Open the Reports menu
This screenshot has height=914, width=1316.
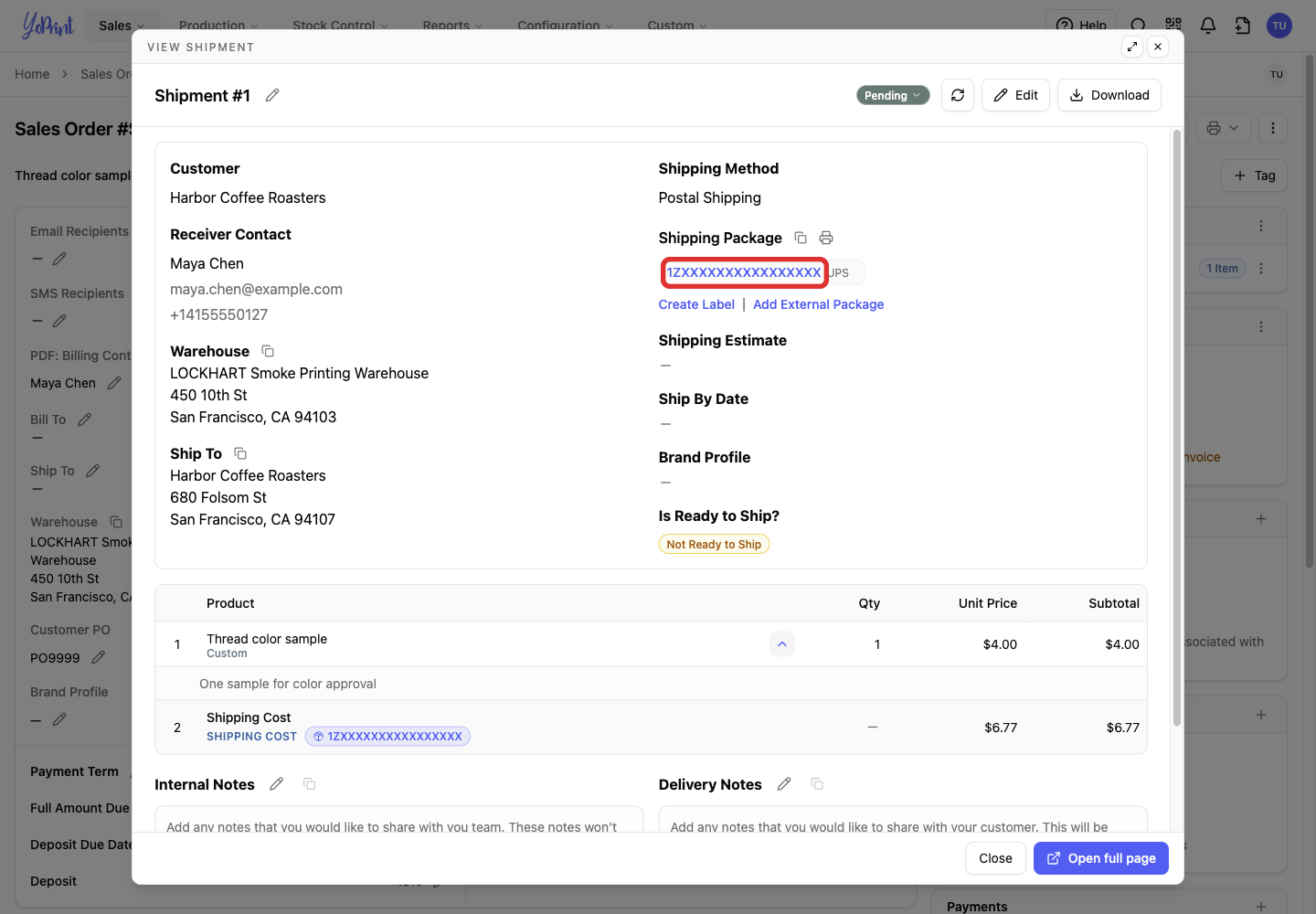coord(452,26)
